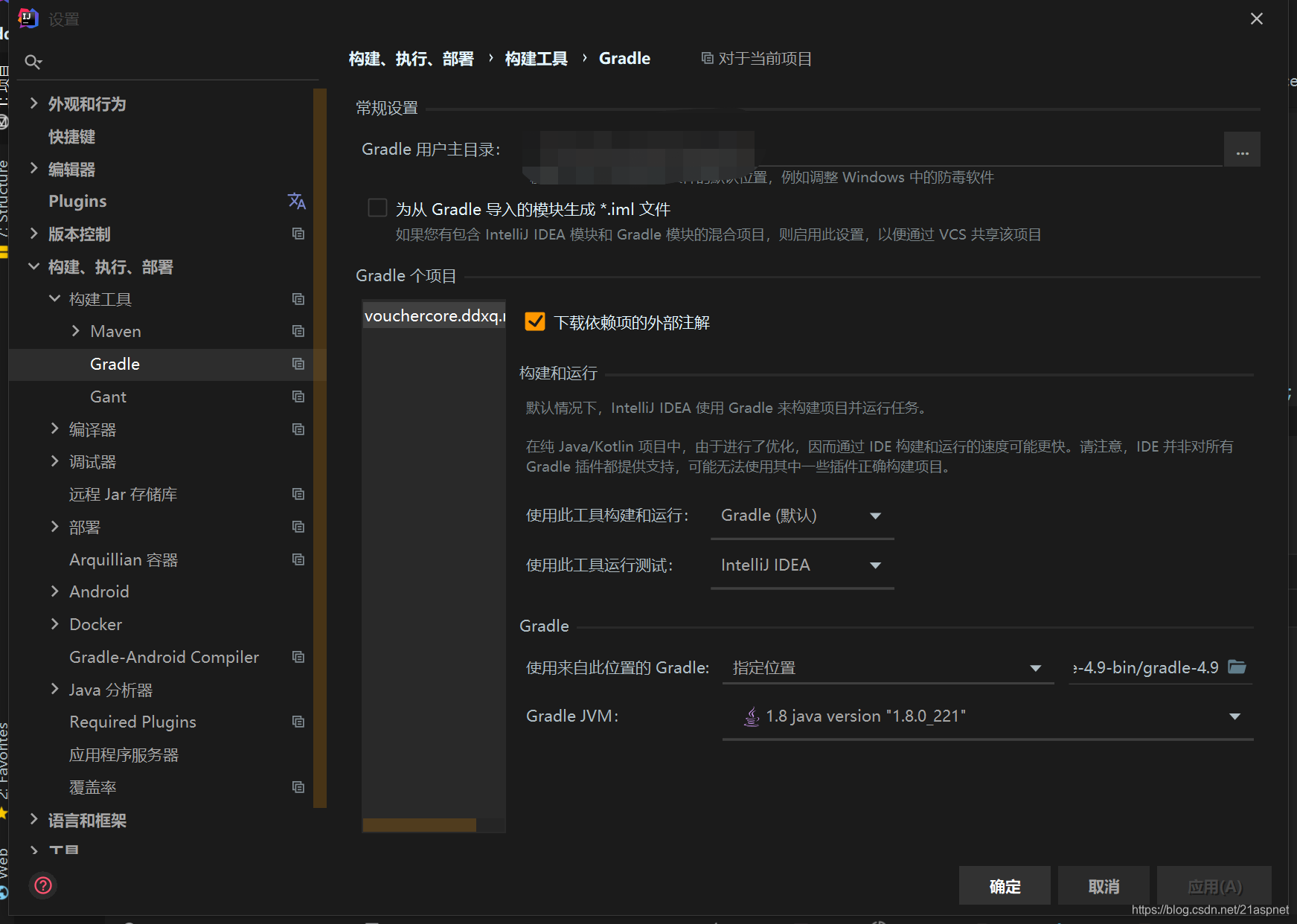Click project-level icon beside Required Plugins
This screenshot has width=1297, height=924.
(298, 722)
